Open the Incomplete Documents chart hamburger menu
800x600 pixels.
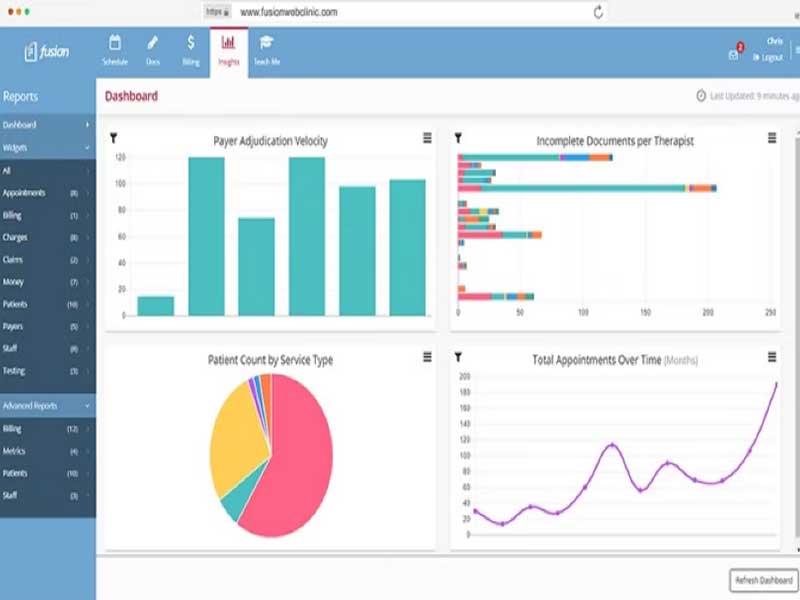(772, 138)
